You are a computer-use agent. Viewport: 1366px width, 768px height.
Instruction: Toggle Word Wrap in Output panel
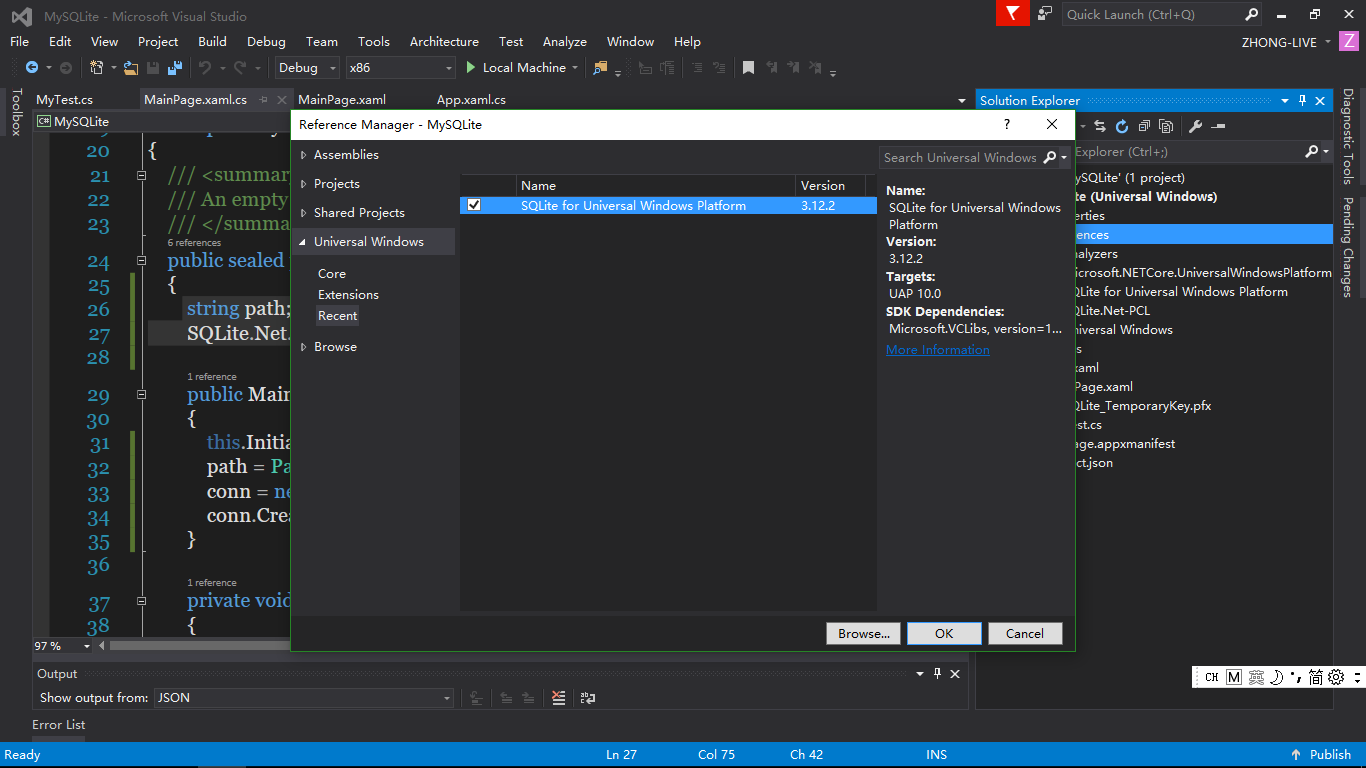click(x=588, y=698)
